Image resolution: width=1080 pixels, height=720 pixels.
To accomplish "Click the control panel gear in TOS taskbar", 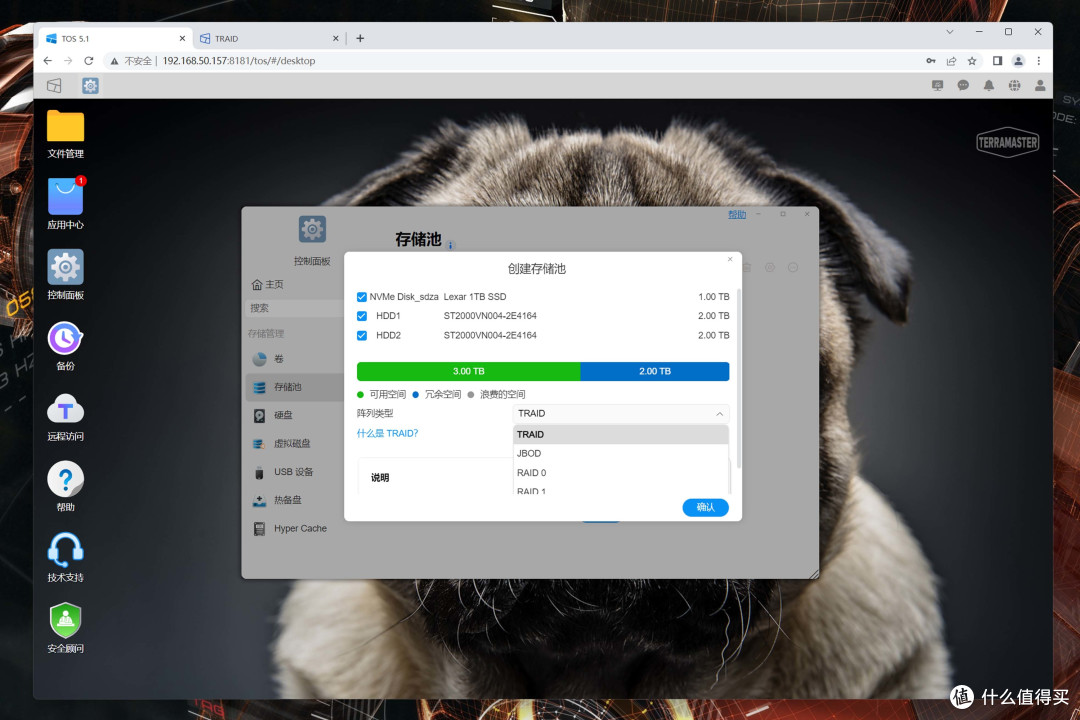I will [x=90, y=85].
